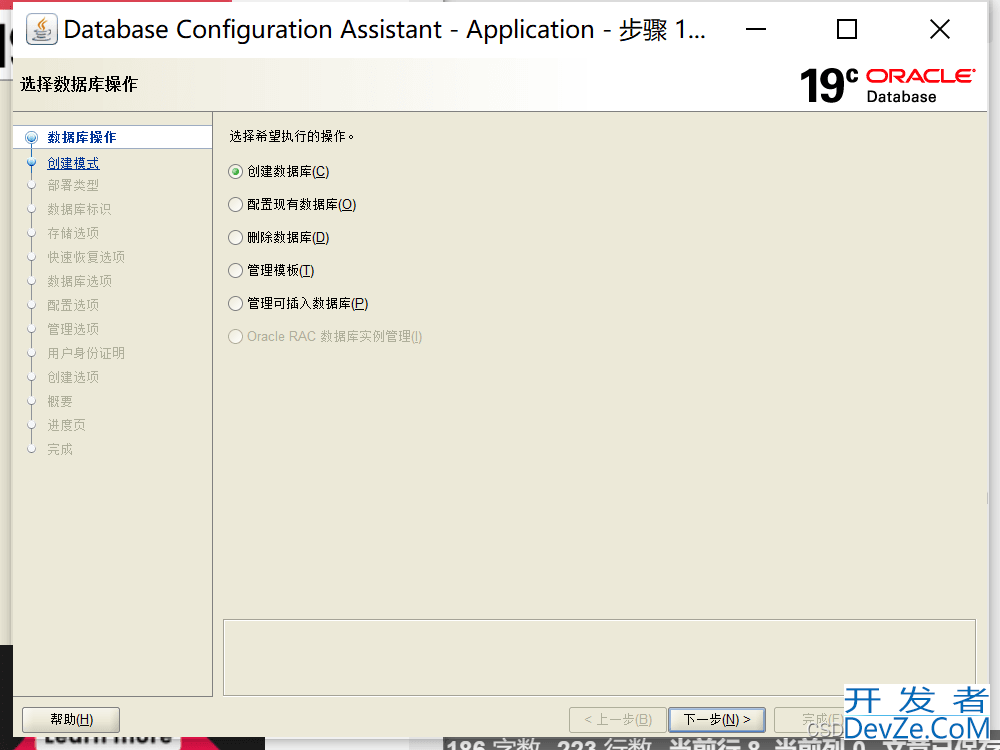
Task: Open help with the 帮助(H) button
Action: [x=71, y=720]
